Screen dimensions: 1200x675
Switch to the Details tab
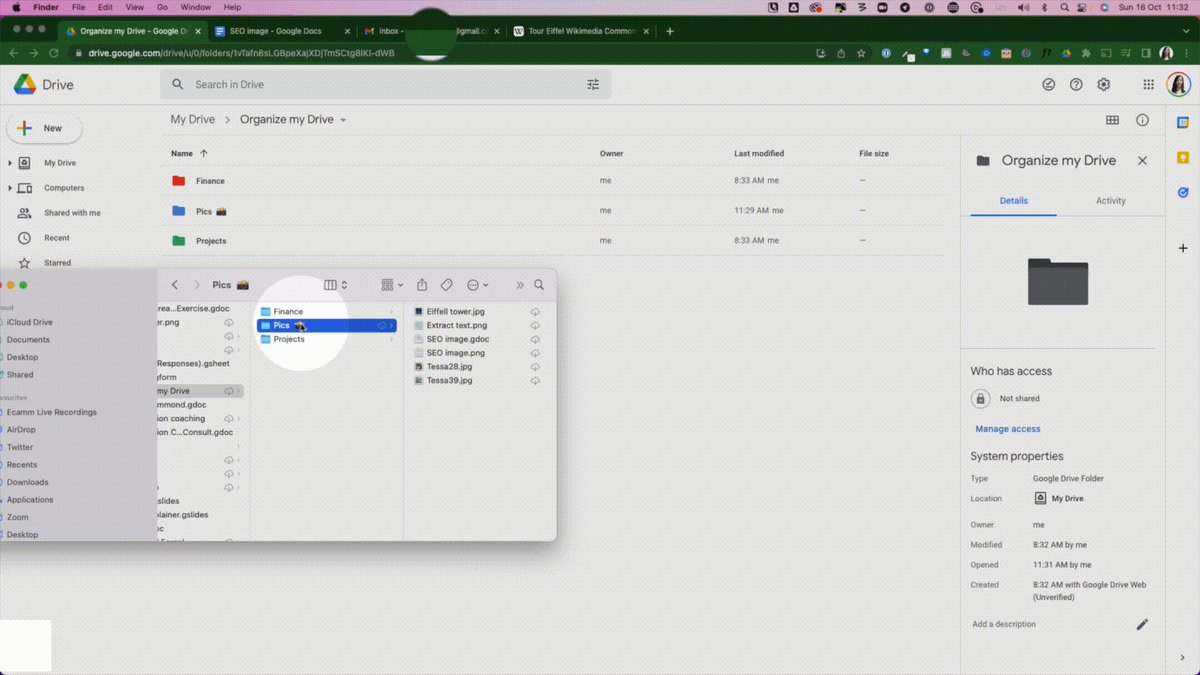pos(1013,200)
